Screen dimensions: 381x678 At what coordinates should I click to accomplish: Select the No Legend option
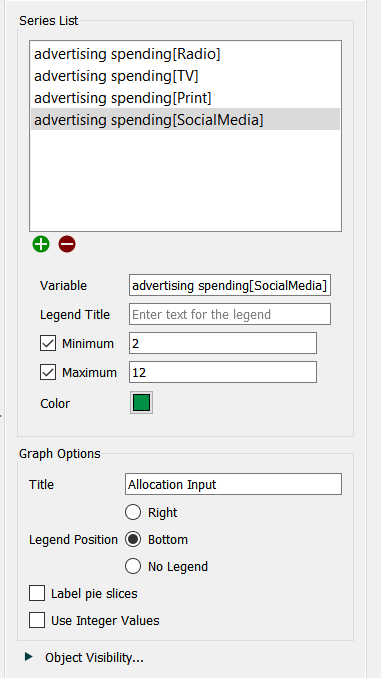[133, 566]
